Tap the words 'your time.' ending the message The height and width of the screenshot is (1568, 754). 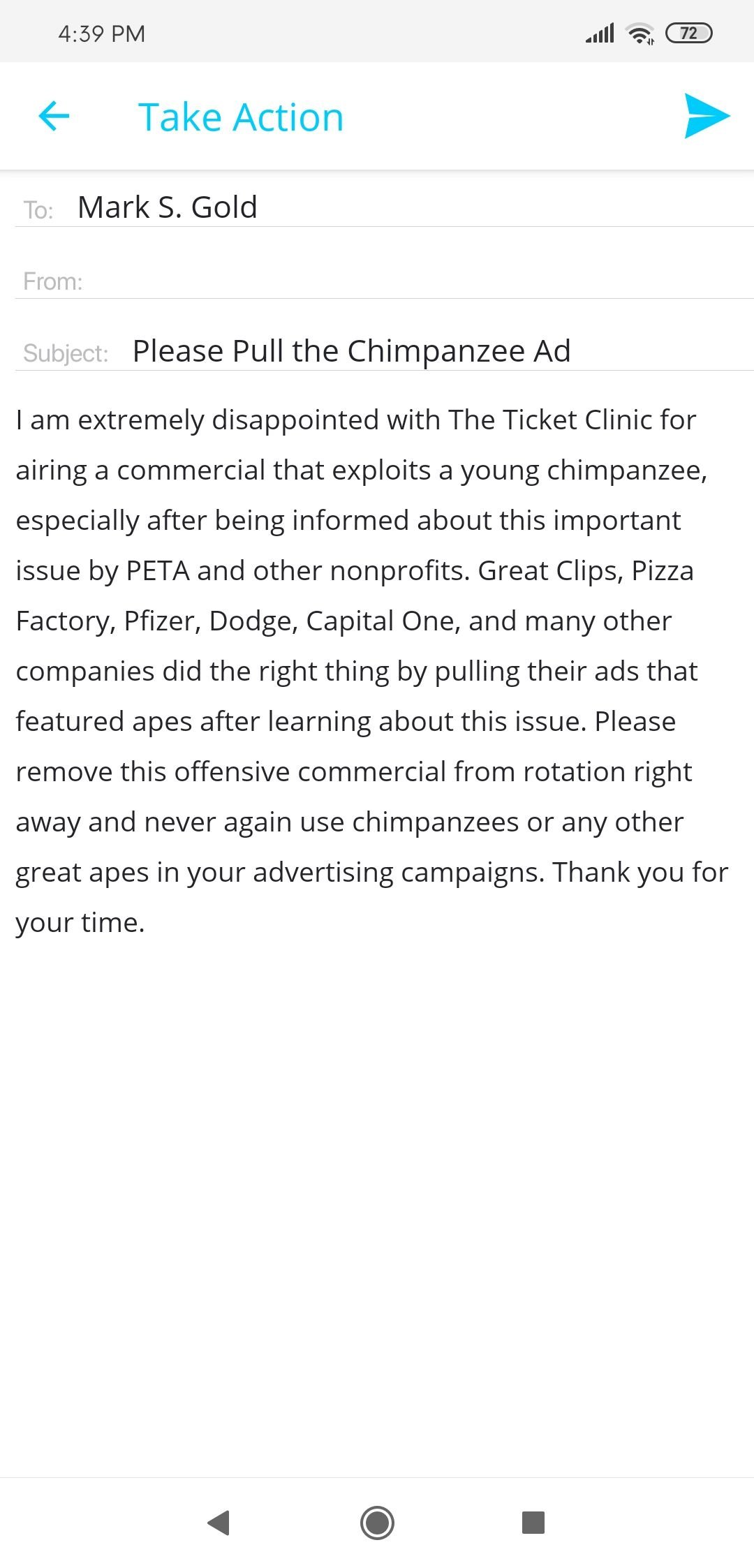[x=80, y=923]
